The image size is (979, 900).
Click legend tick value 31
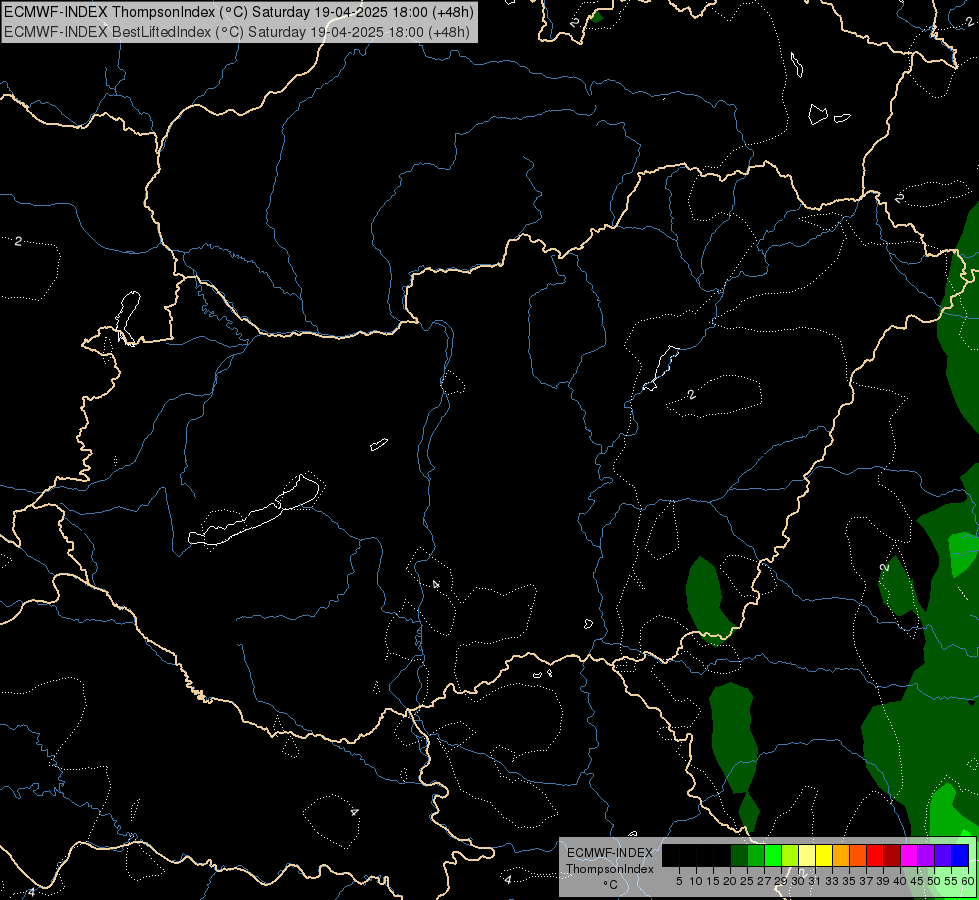tap(815, 881)
